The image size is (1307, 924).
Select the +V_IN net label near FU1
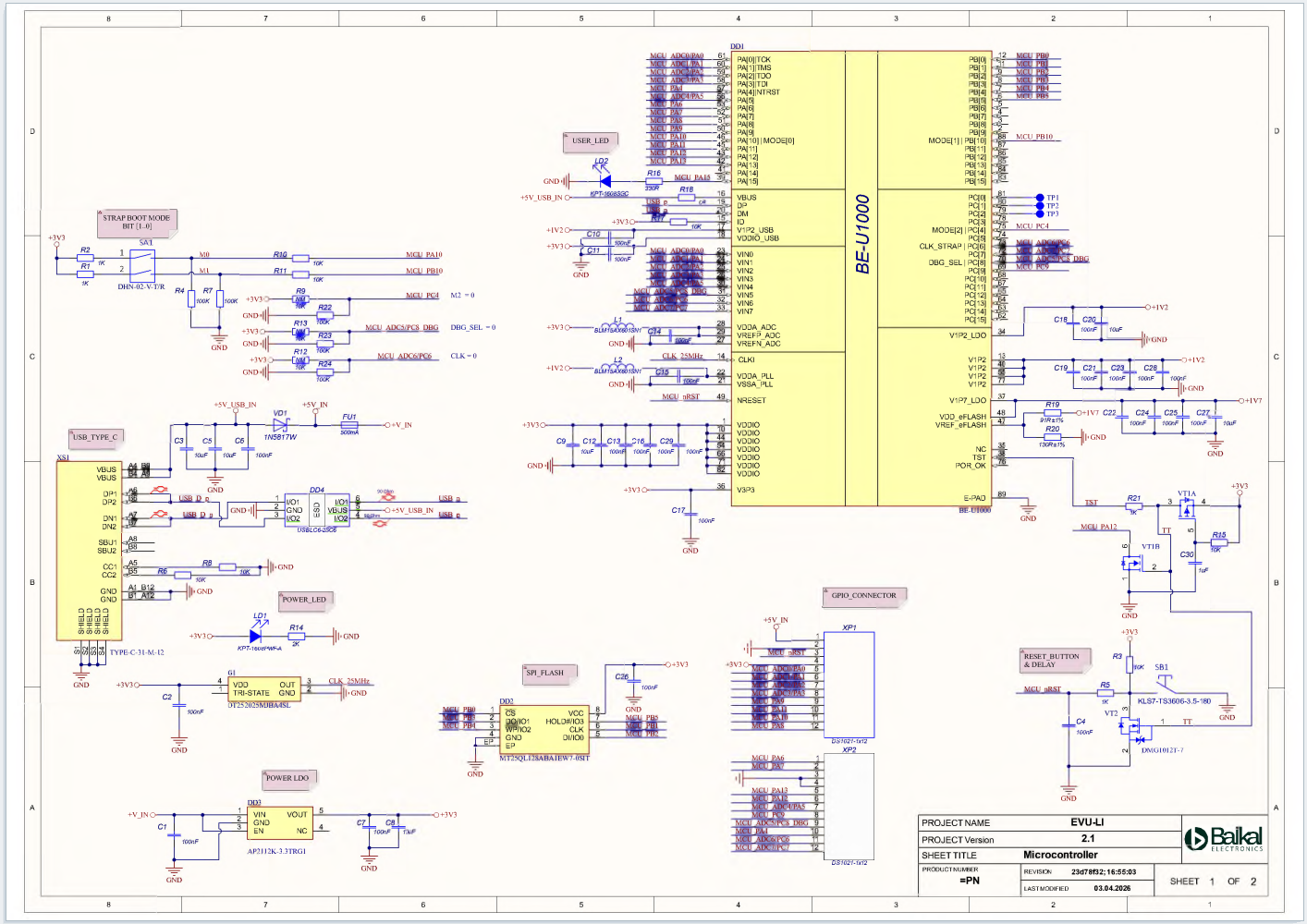[400, 425]
